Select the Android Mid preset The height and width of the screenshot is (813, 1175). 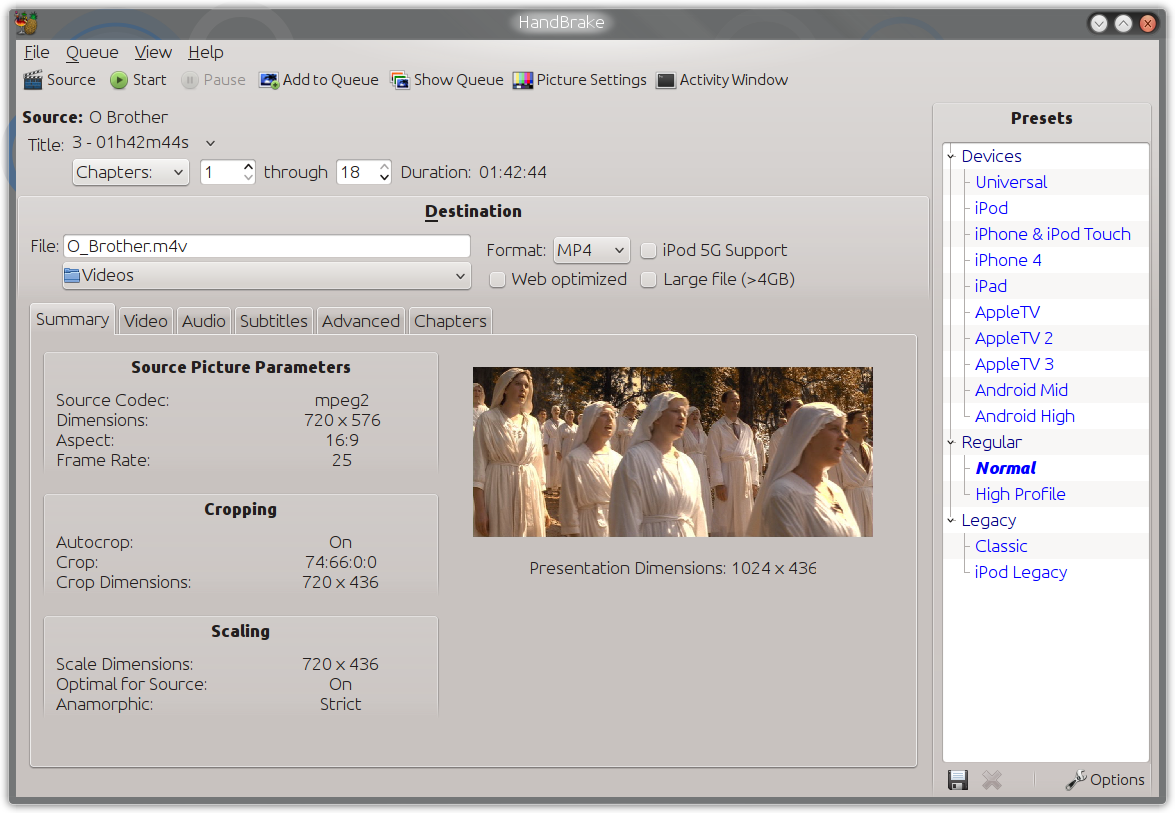click(x=1021, y=390)
